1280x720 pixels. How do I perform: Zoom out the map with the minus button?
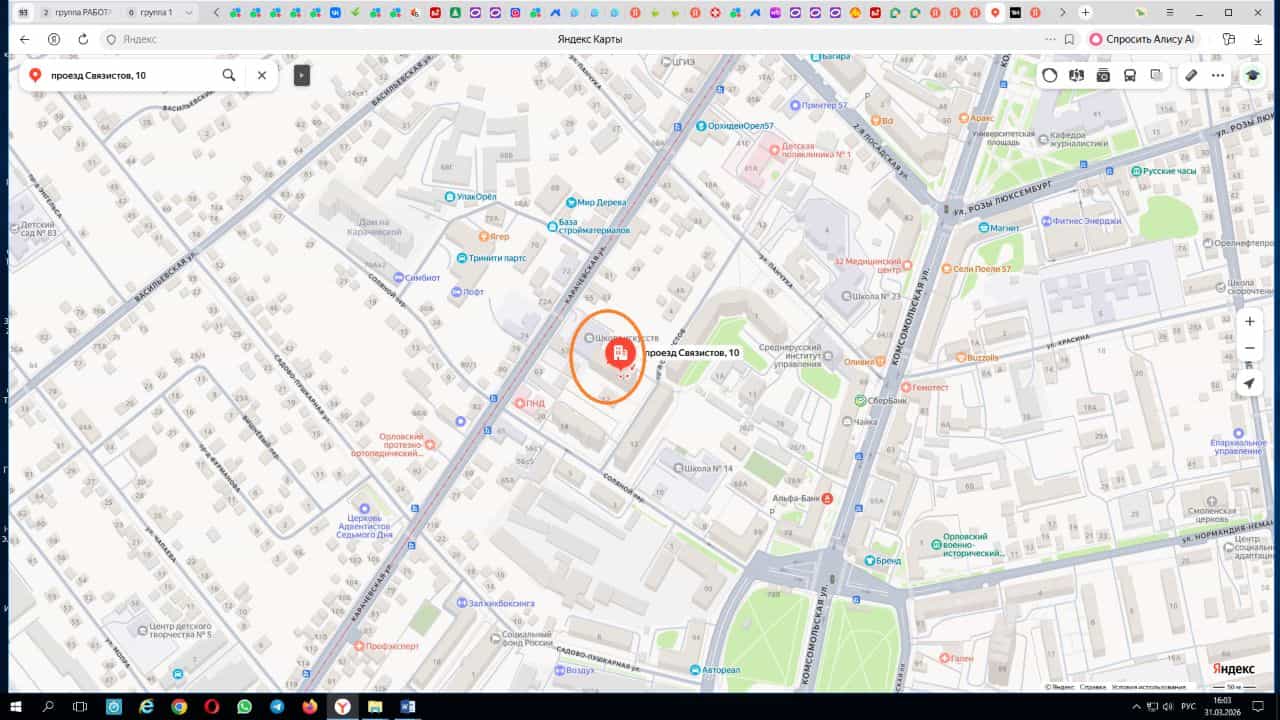tap(1249, 348)
